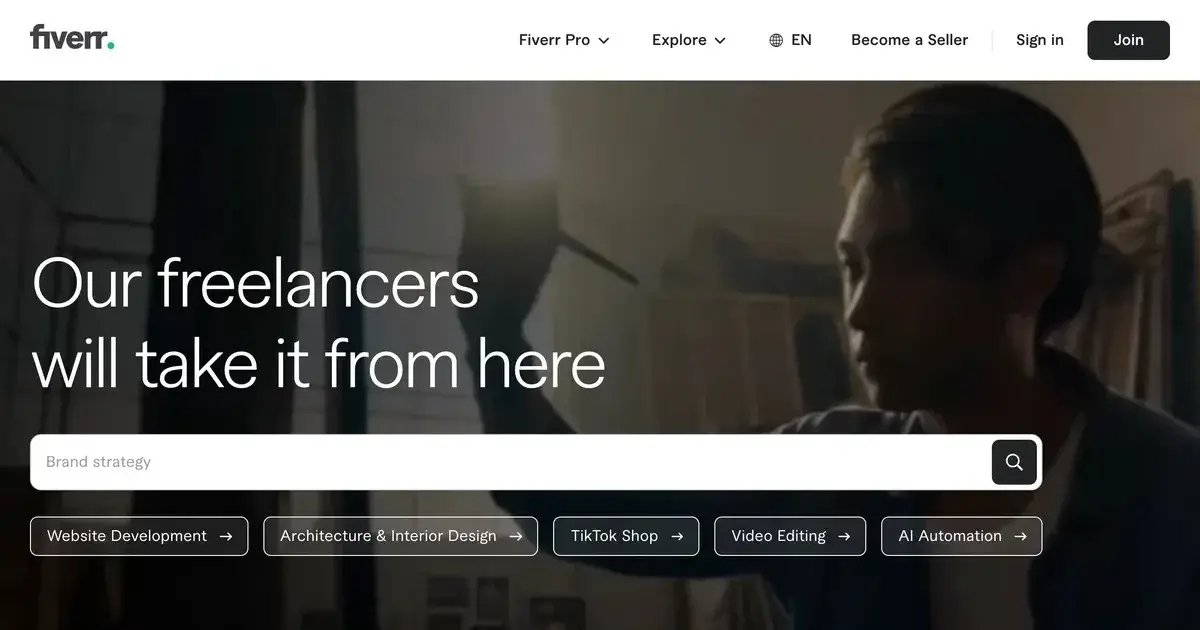Click the Sign in link
Image resolution: width=1200 pixels, height=630 pixels.
point(1040,40)
